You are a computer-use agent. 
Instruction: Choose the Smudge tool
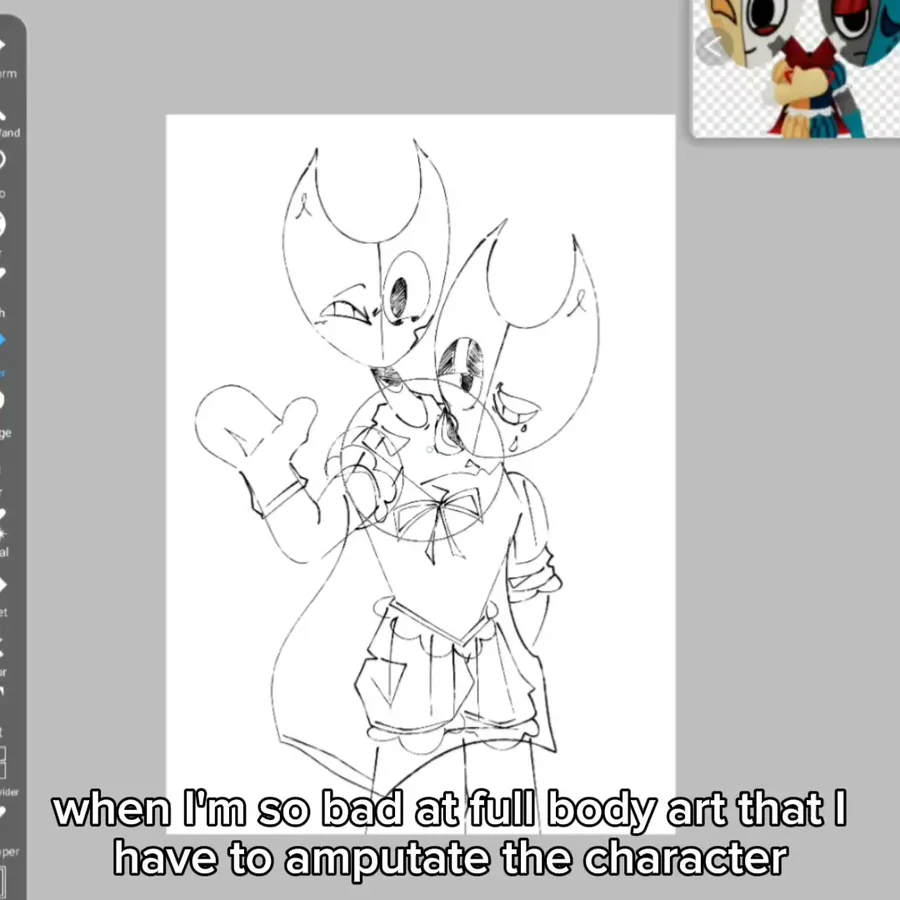[4, 413]
